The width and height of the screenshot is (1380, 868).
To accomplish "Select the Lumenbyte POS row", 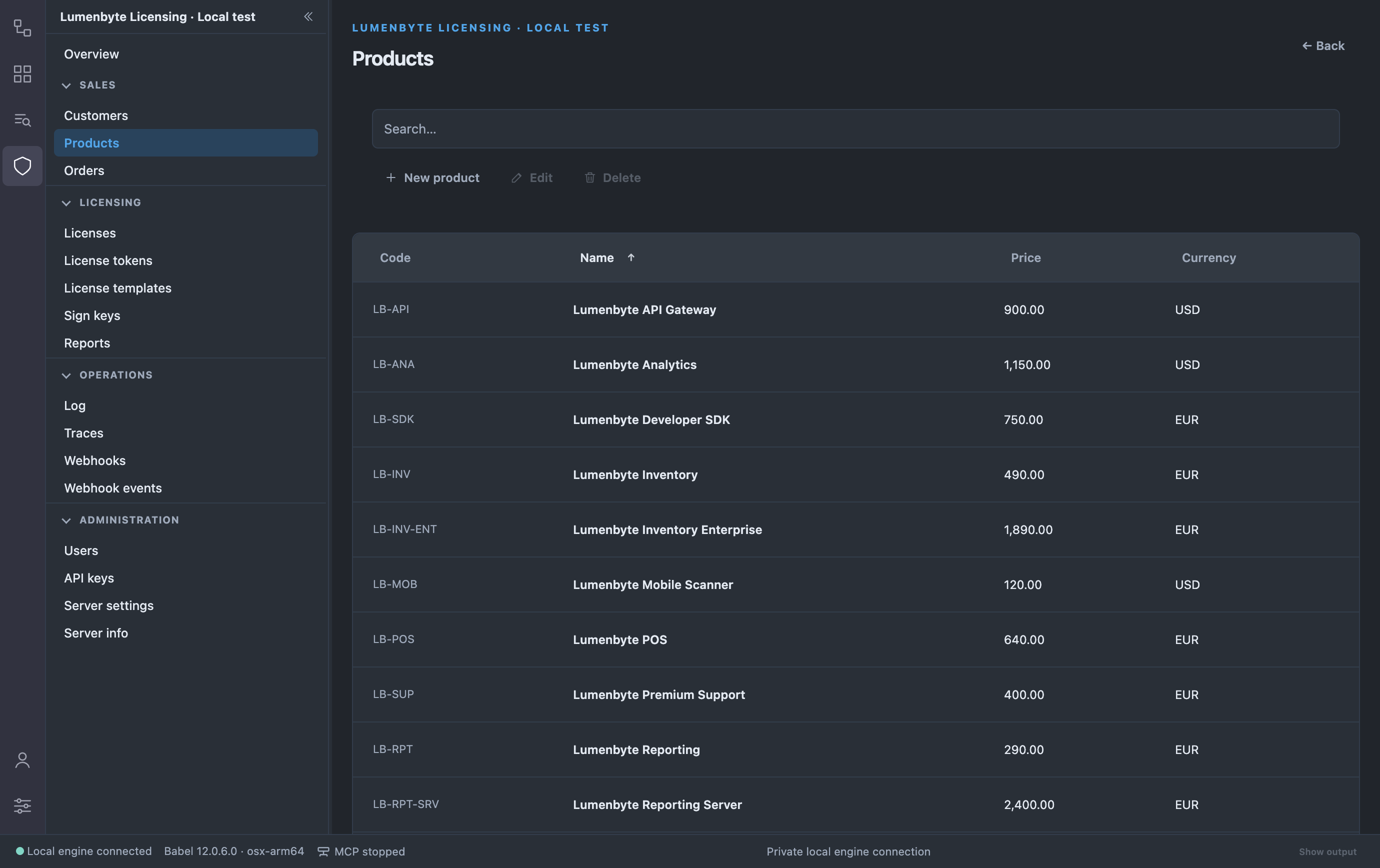I will [x=855, y=639].
